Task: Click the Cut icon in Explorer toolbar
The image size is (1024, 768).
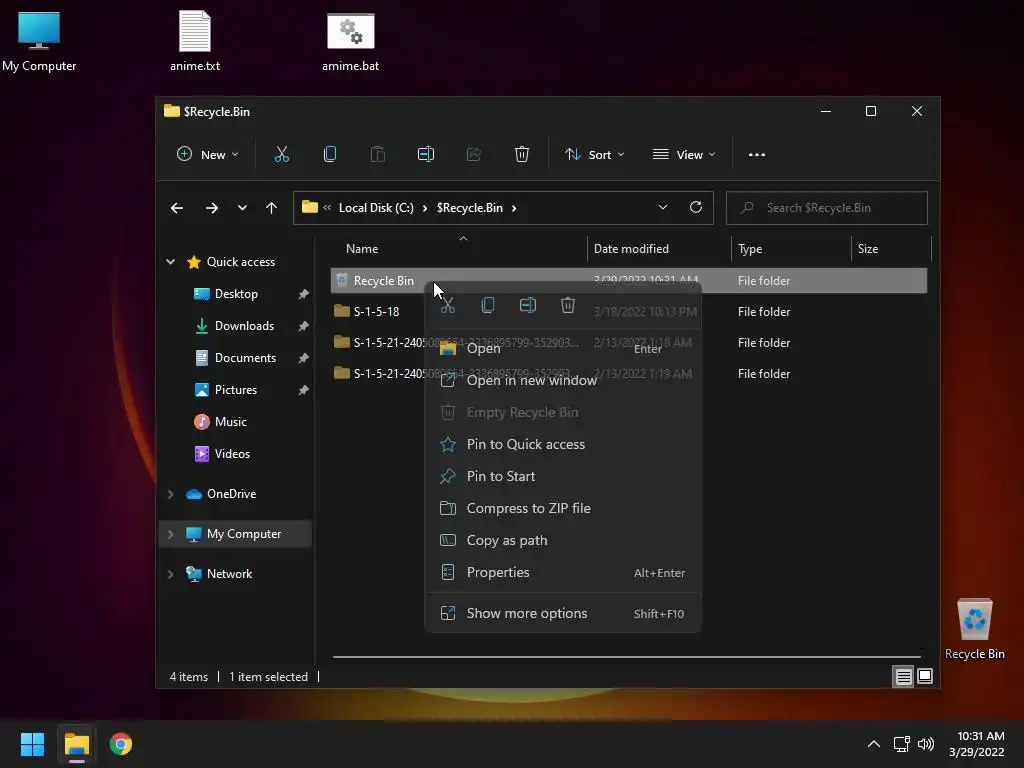Action: (x=281, y=155)
